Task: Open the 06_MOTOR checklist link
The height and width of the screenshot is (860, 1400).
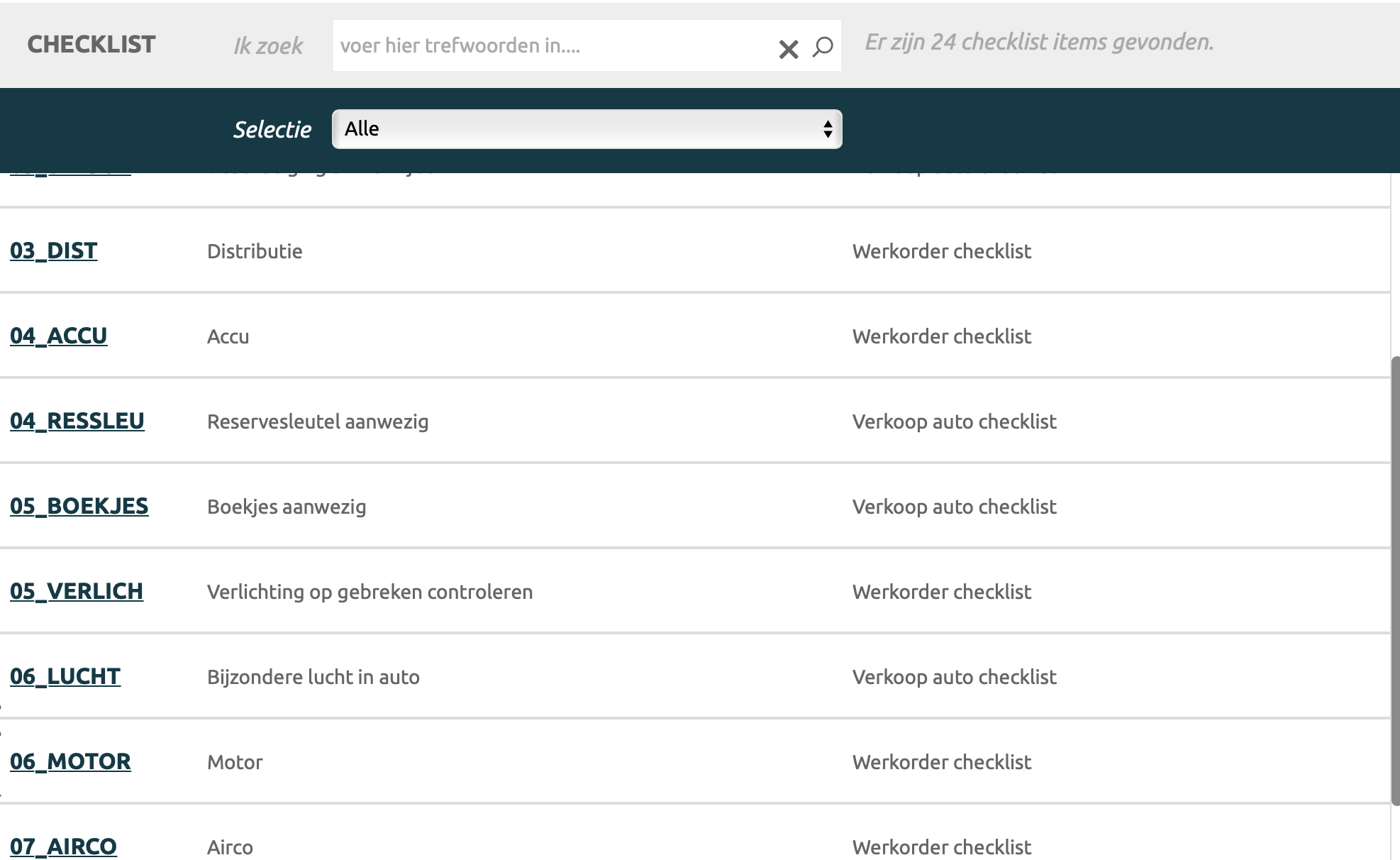Action: [70, 761]
